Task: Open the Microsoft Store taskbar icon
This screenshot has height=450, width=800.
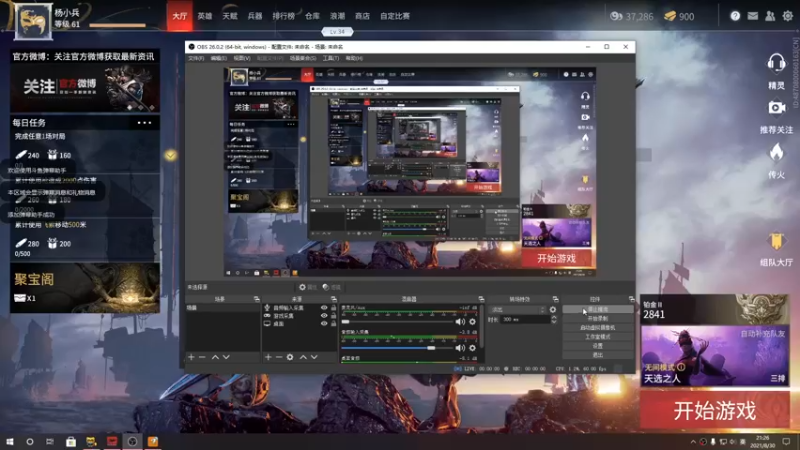Action: point(71,441)
